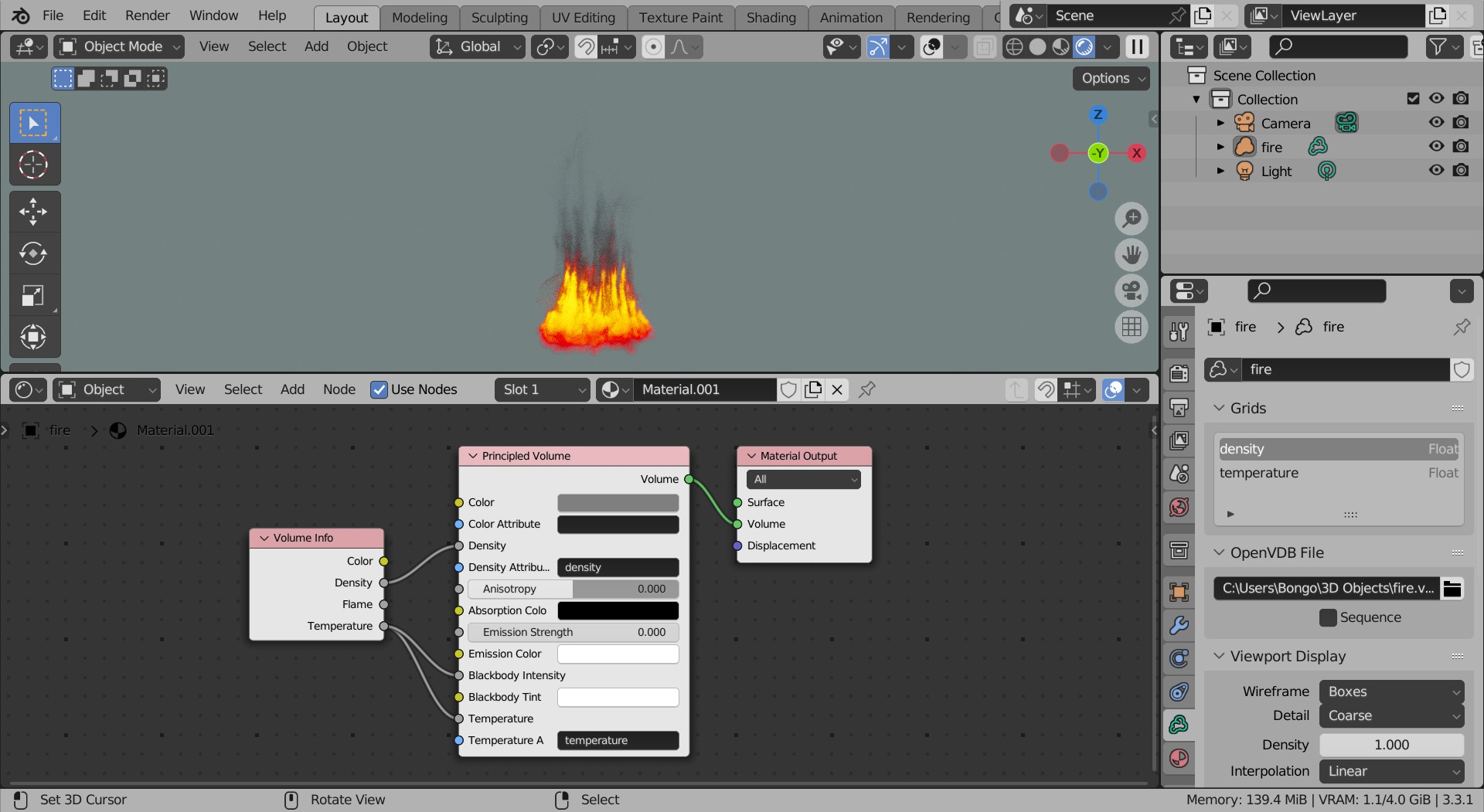Click the Blender logo menu
The image size is (1484, 812).
21,15
